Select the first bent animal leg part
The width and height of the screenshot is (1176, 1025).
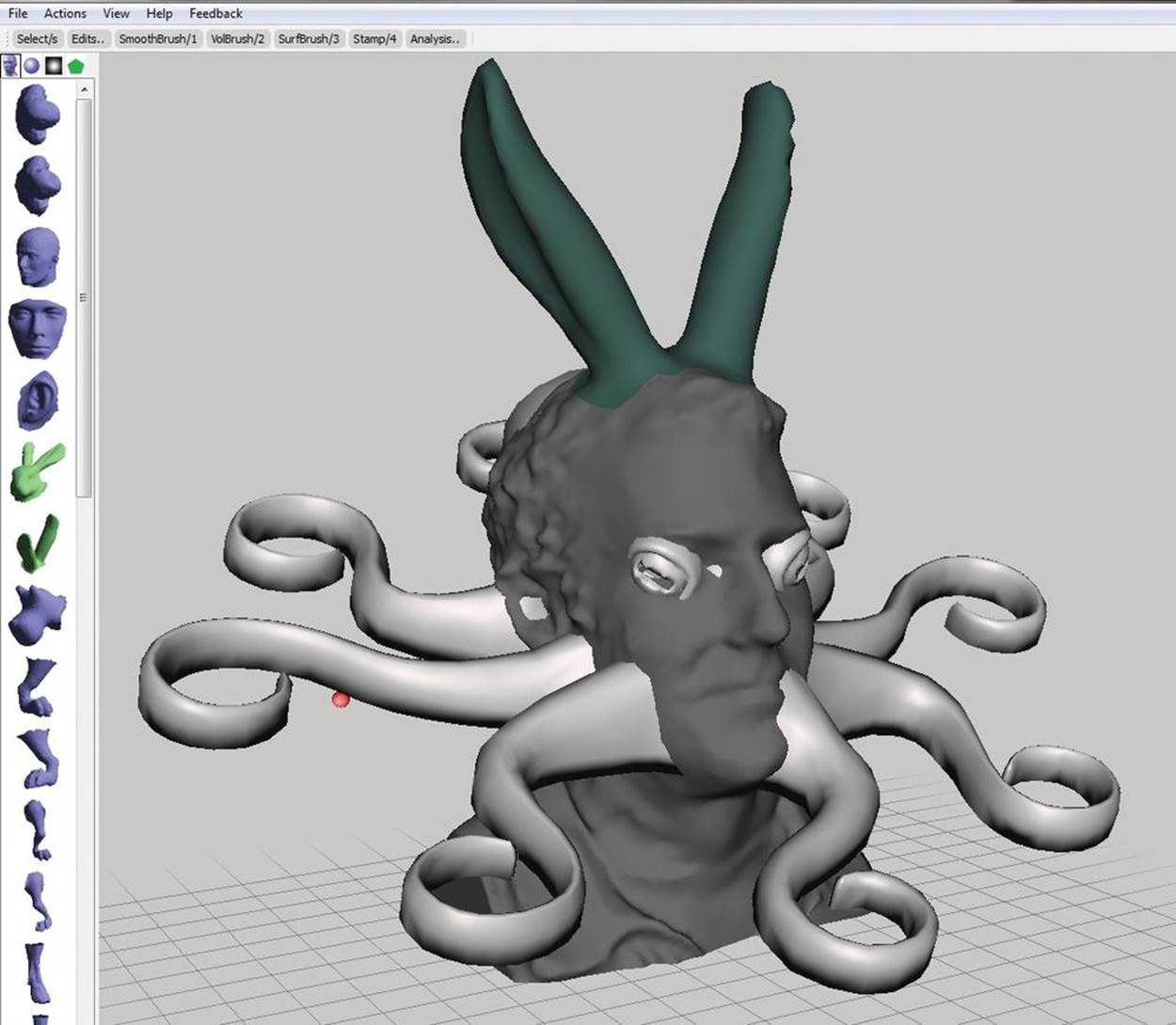pos(37,686)
